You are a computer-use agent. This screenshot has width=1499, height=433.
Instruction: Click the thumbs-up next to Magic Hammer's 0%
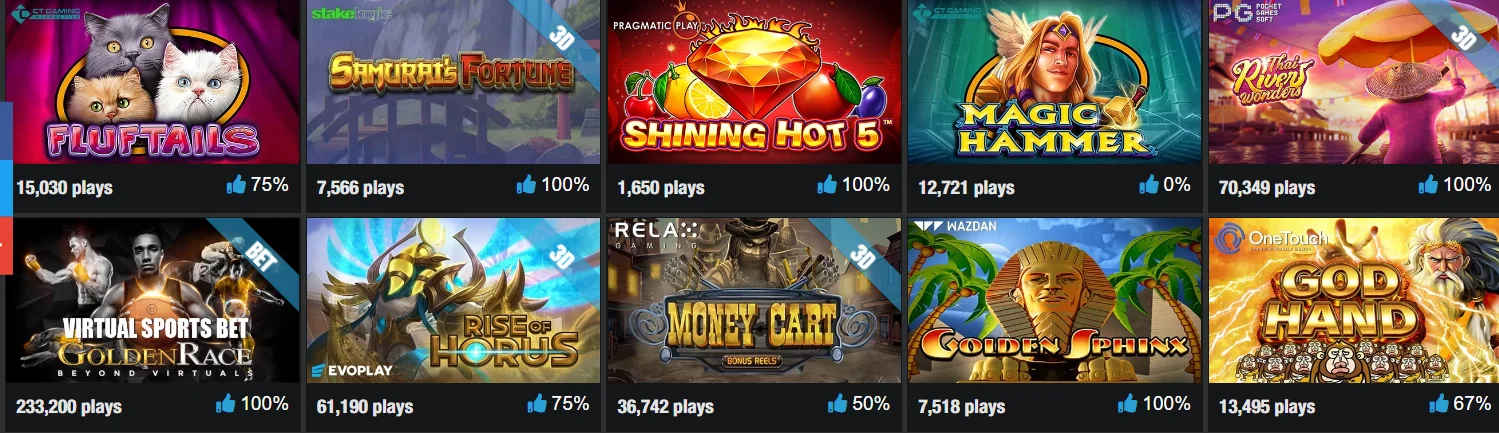click(x=1148, y=184)
